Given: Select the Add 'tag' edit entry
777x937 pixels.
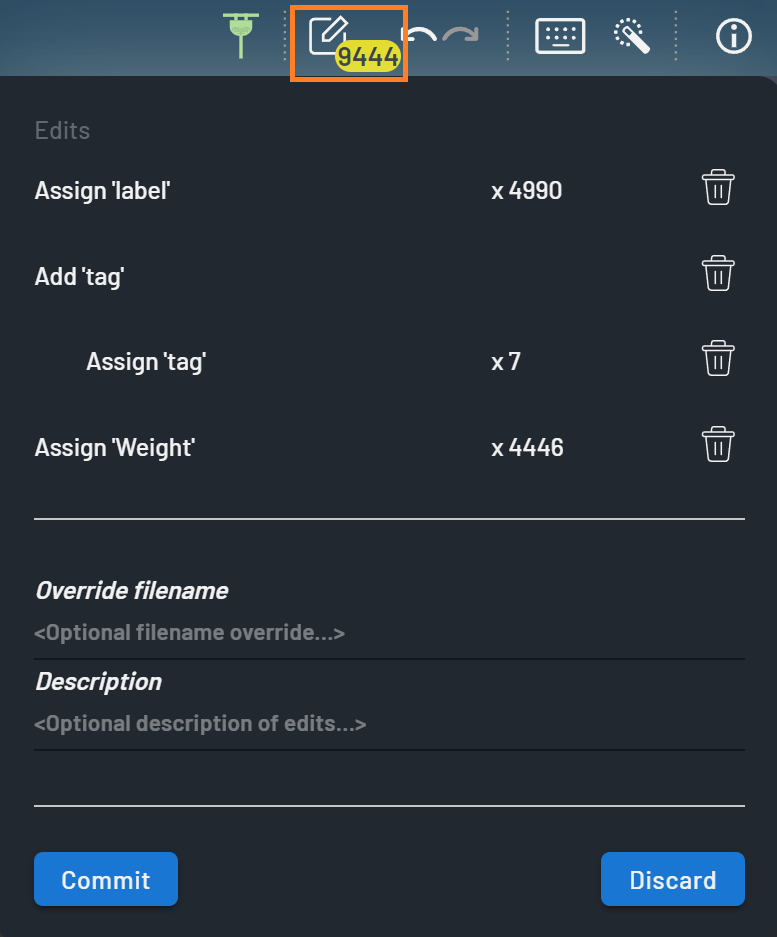Looking at the screenshot, I should (x=79, y=276).
